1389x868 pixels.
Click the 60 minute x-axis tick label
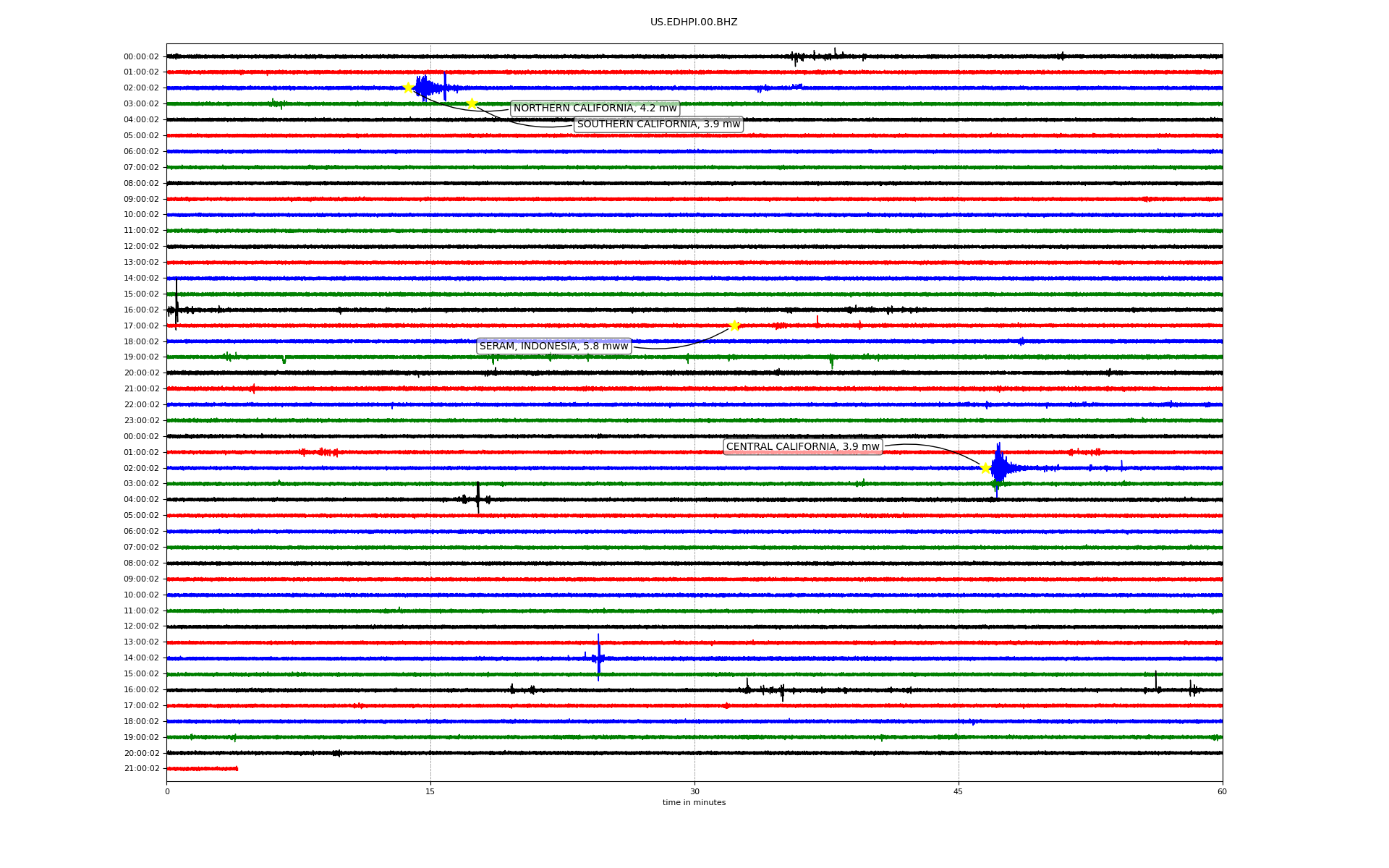[1221, 791]
